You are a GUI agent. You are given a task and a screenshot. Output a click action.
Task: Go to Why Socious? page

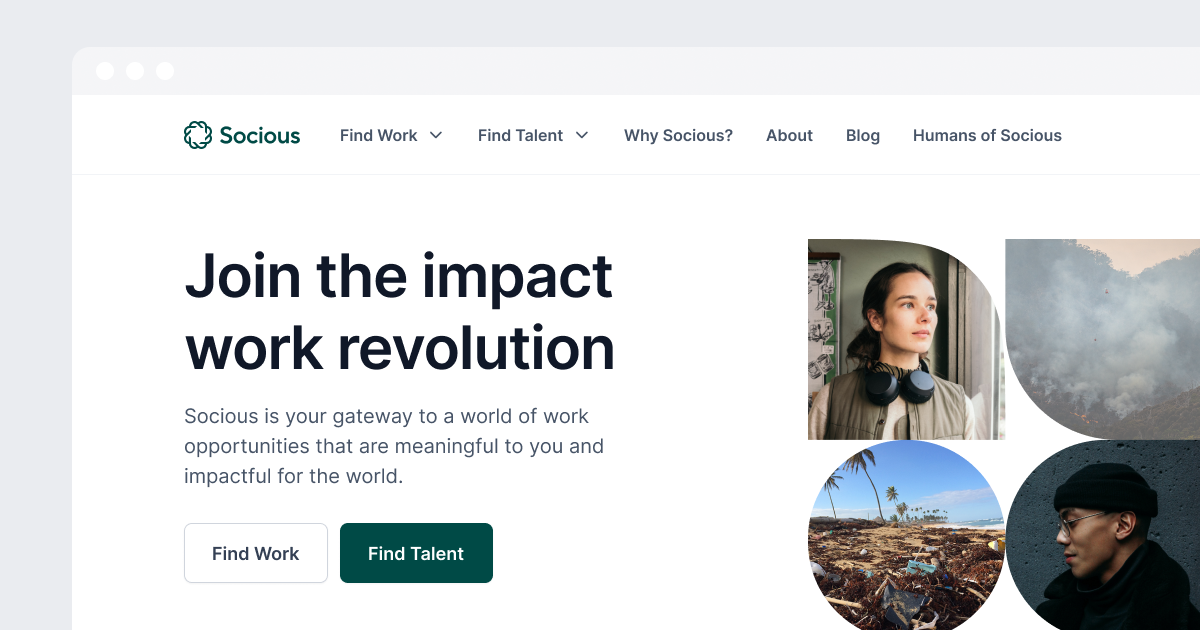678,135
